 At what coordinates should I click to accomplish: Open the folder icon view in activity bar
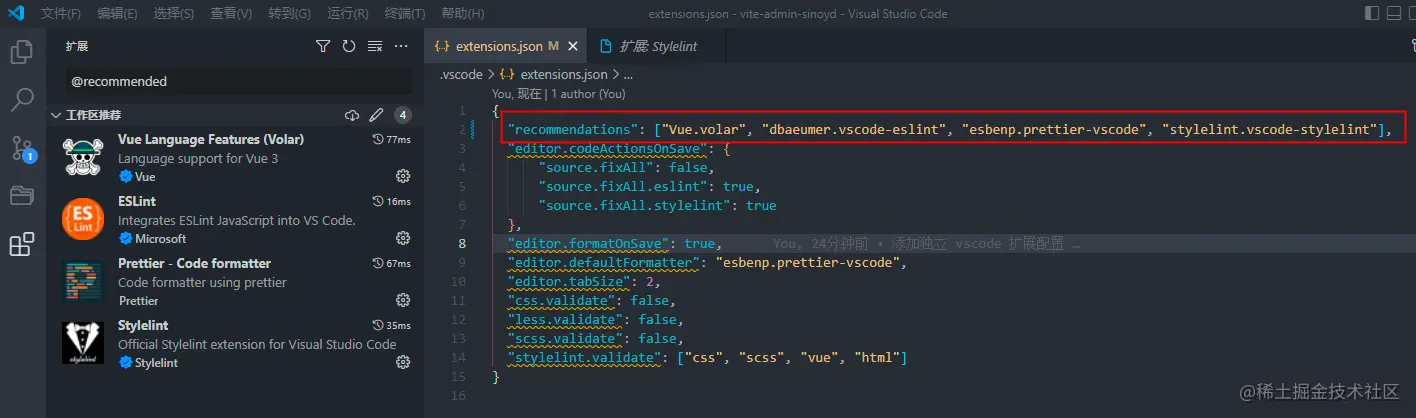pos(22,195)
